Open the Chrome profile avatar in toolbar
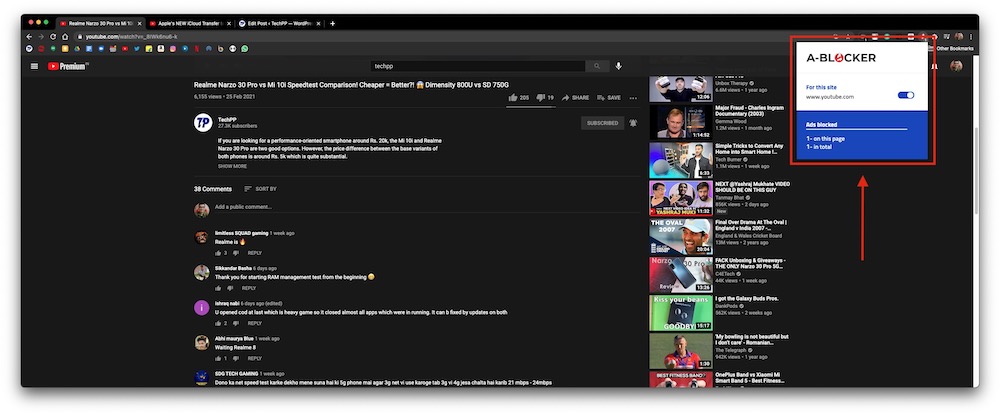 pyautogui.click(x=959, y=36)
